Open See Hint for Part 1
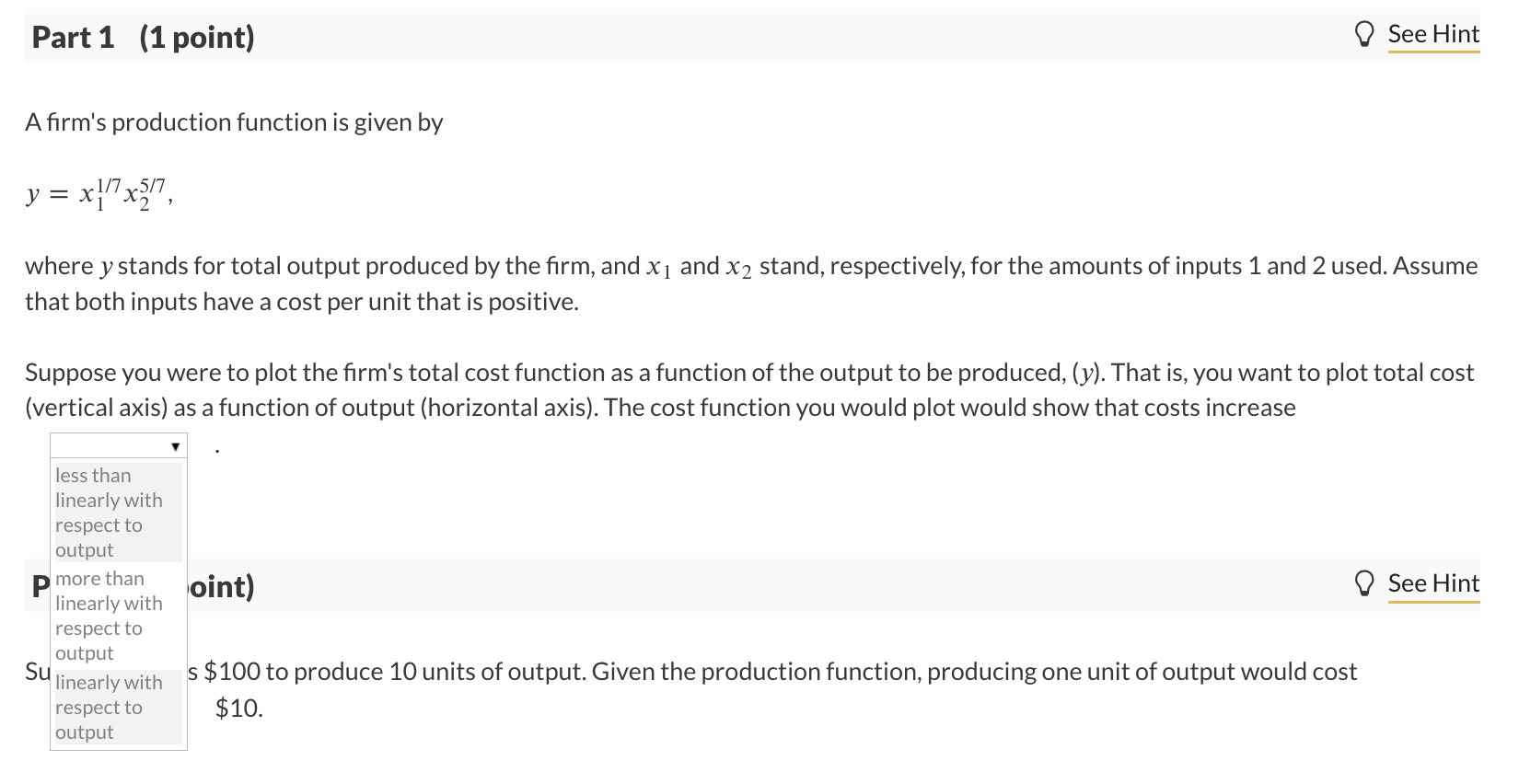Viewport: 1519px width, 784px height. pos(1433,33)
